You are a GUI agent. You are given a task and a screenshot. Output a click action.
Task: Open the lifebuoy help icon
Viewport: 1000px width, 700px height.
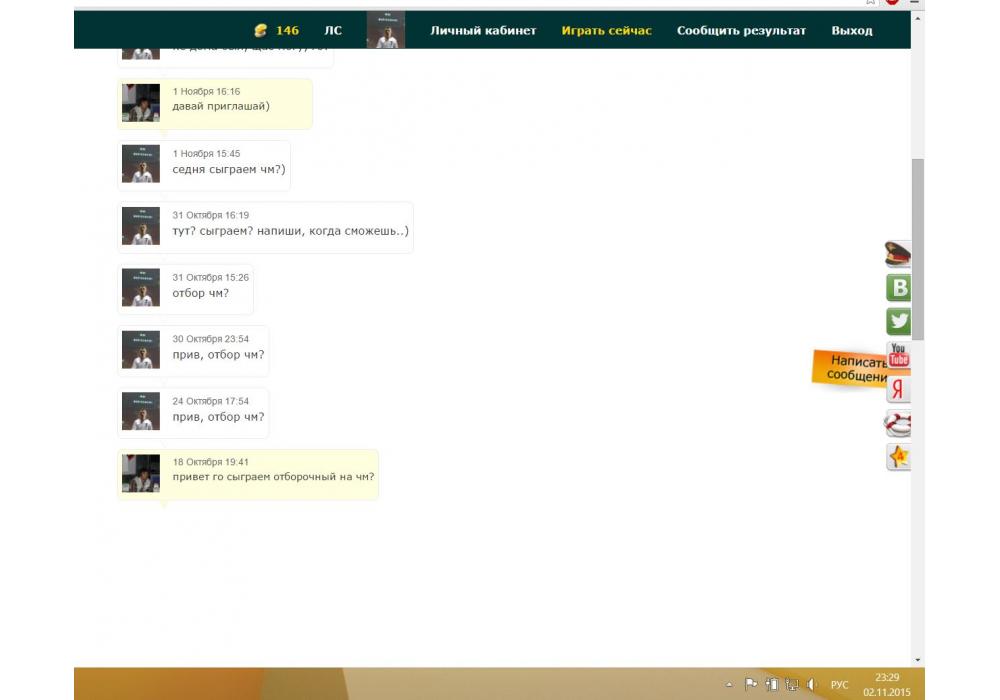(897, 424)
